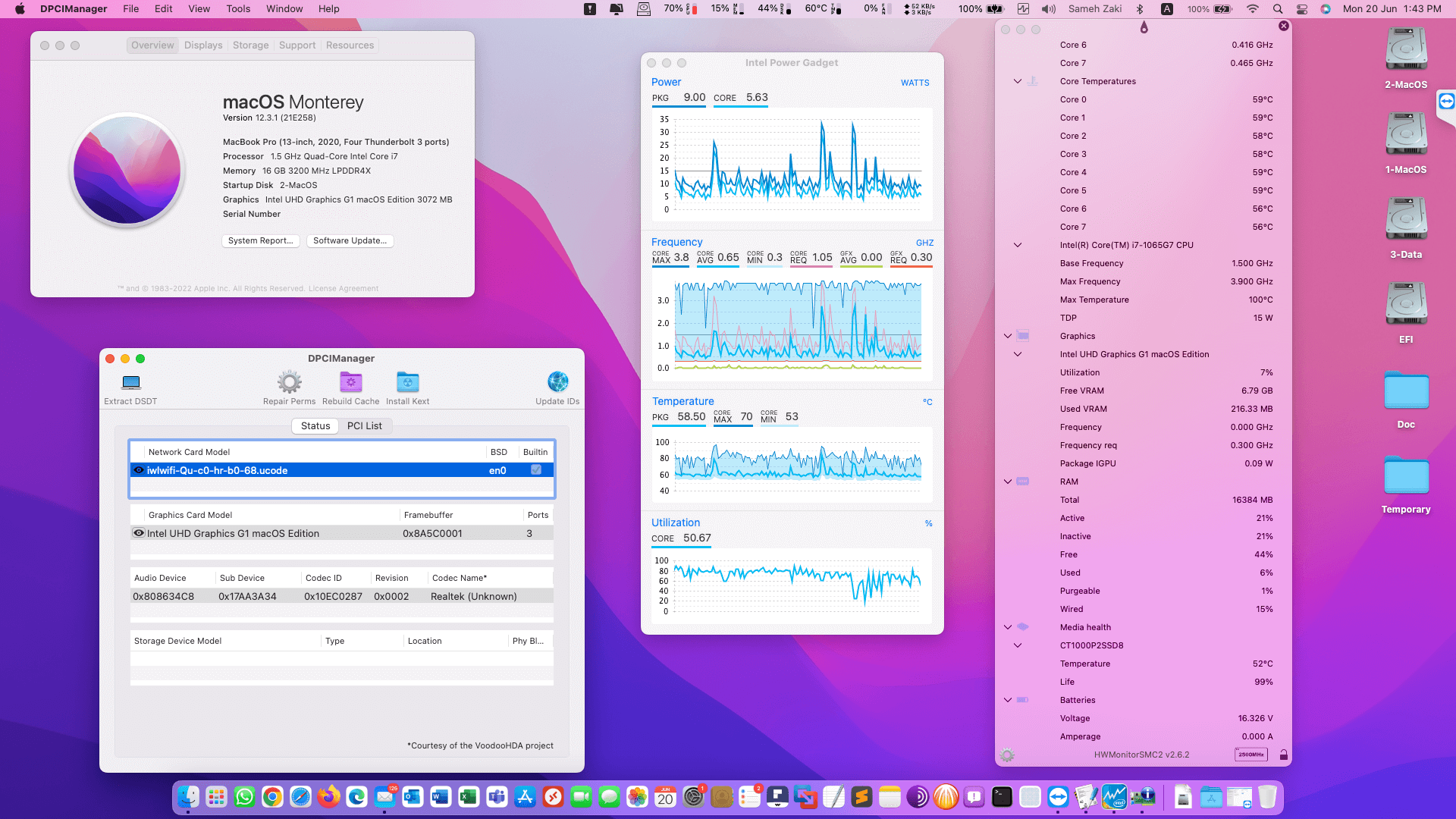This screenshot has width=1456, height=819.
Task: Open the 3-Data drive on desktop
Action: click(x=1406, y=220)
